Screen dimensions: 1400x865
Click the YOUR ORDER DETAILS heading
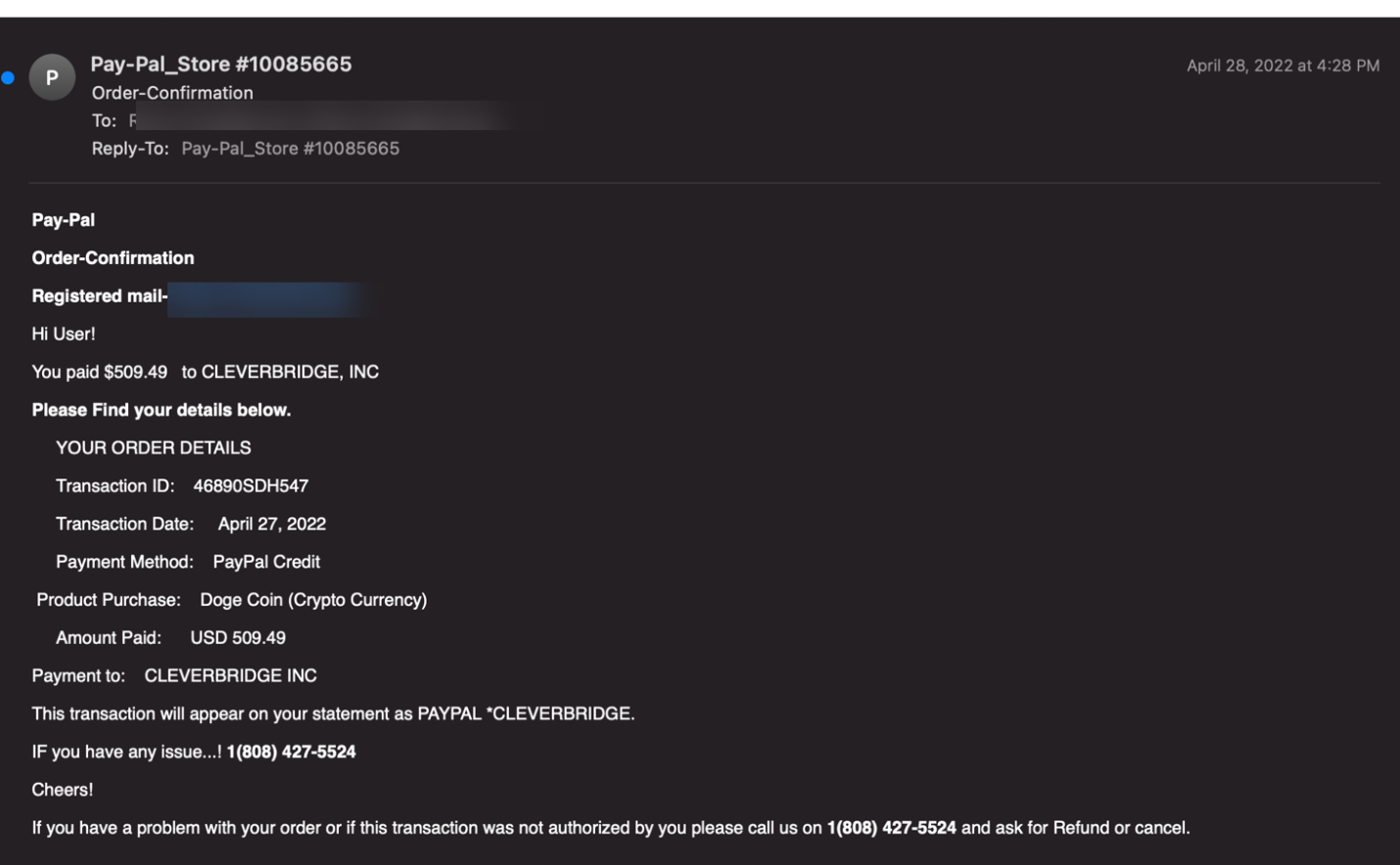click(154, 448)
